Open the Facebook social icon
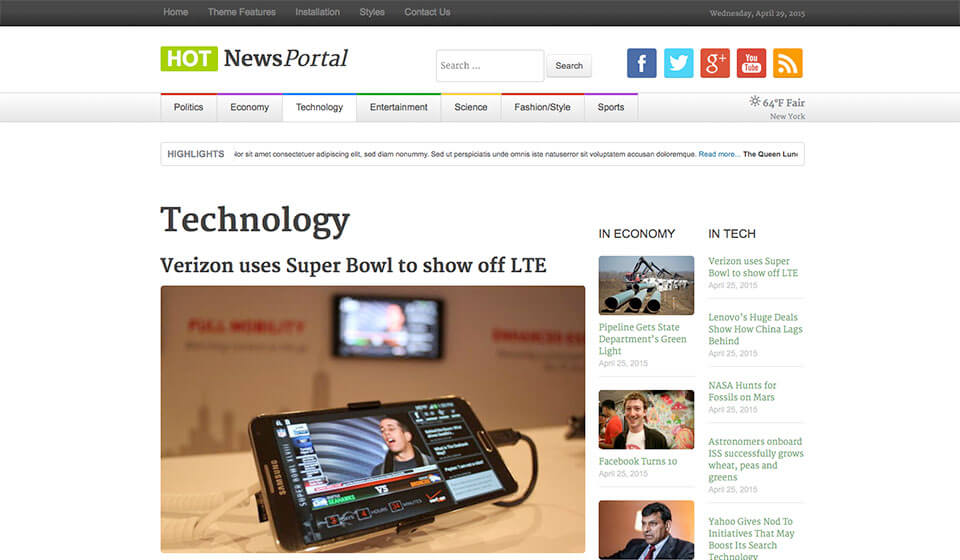This screenshot has width=960, height=560. (x=641, y=63)
